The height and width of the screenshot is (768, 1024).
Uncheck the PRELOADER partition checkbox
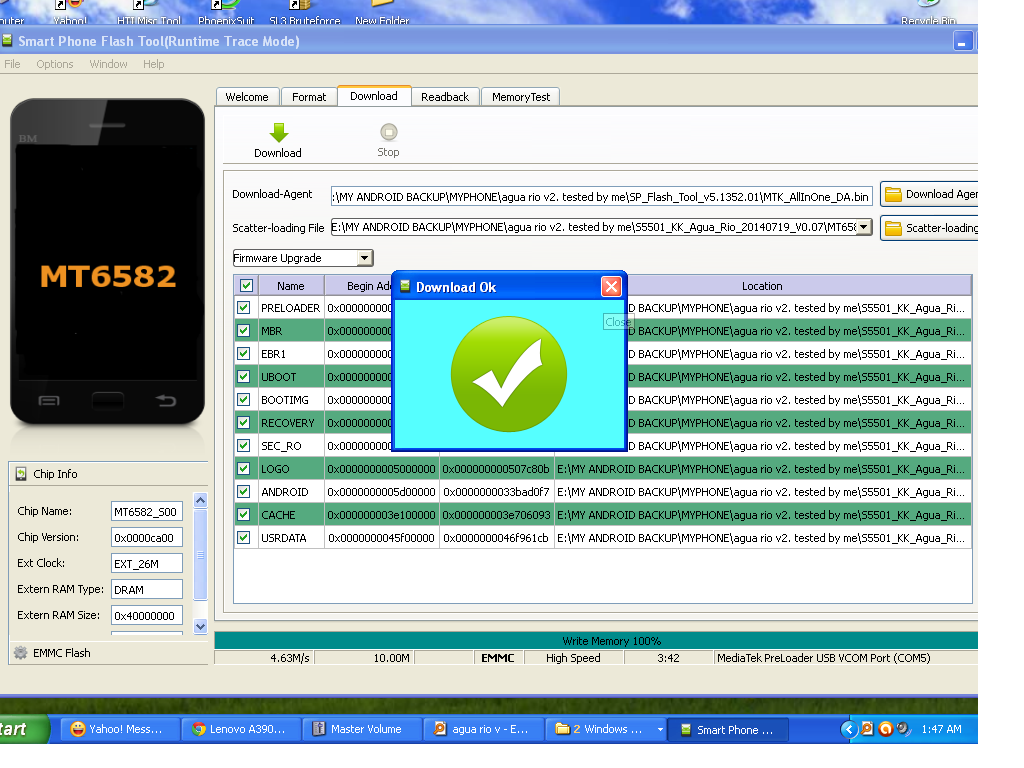click(244, 308)
